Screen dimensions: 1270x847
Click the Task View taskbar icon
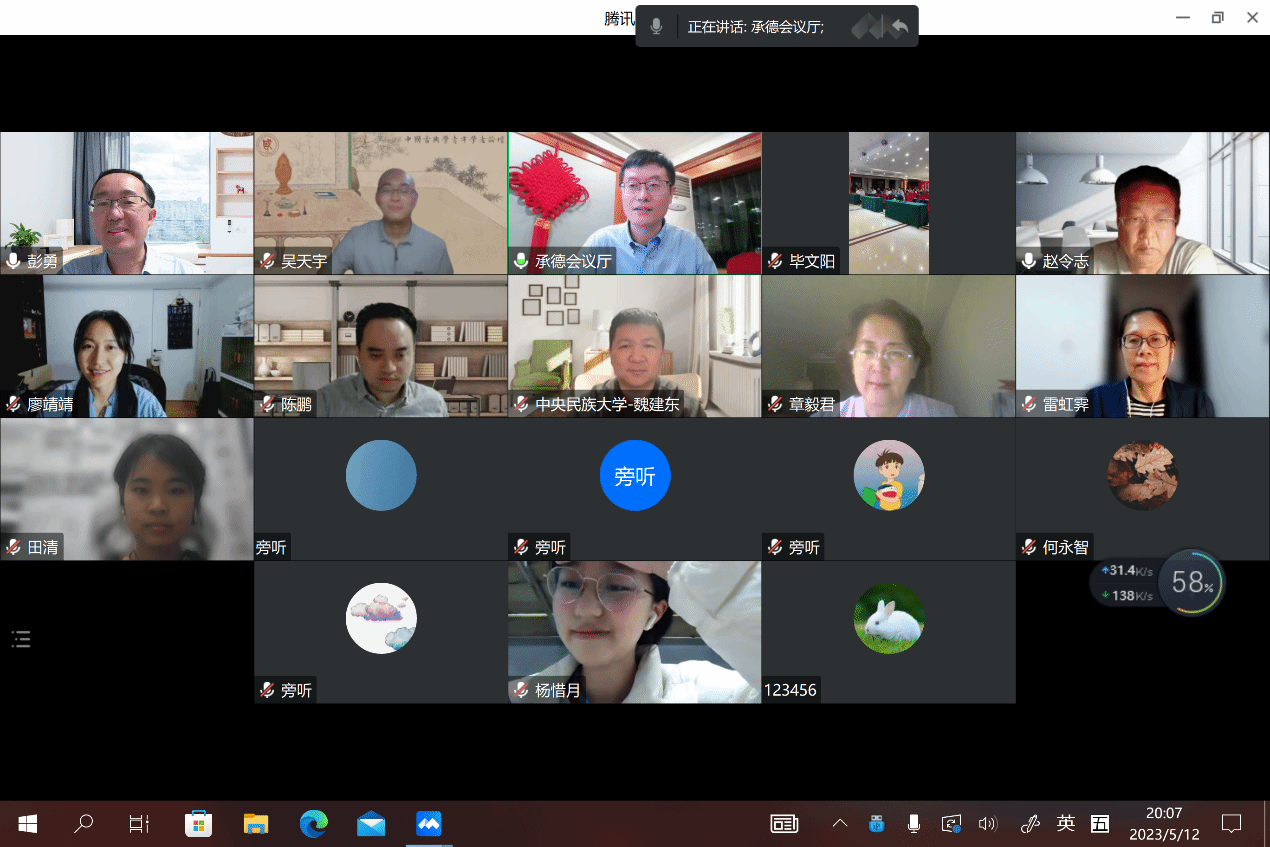pyautogui.click(x=139, y=824)
